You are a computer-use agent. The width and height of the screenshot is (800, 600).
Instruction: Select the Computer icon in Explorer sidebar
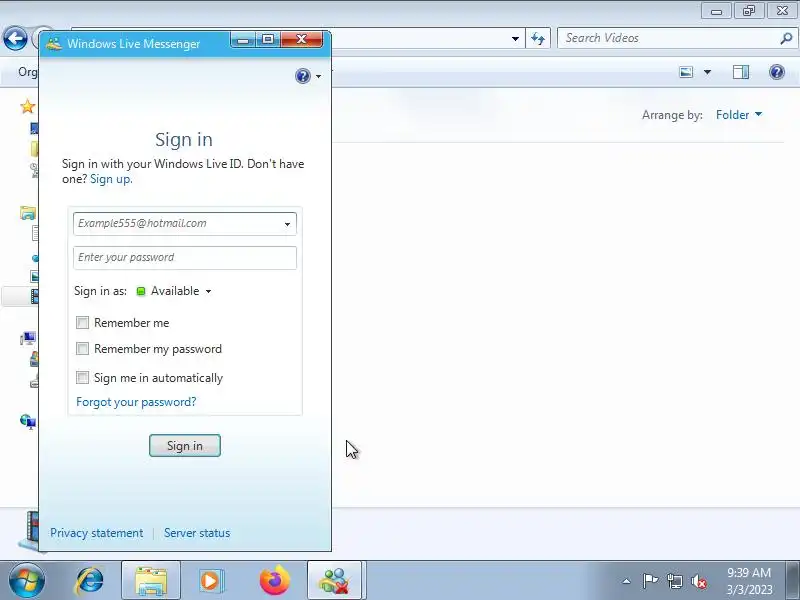pos(28,338)
